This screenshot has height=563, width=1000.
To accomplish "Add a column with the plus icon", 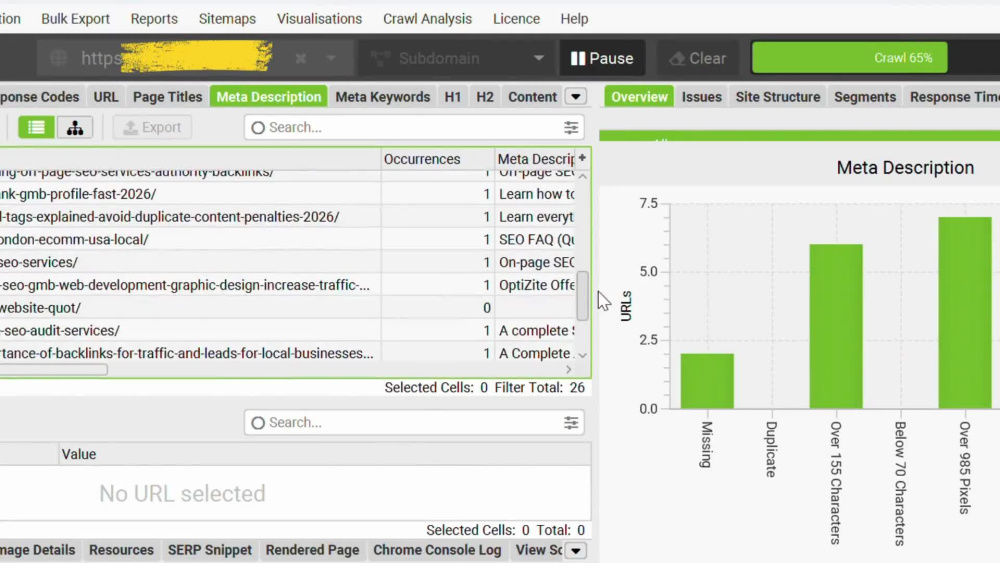I will [x=582, y=158].
